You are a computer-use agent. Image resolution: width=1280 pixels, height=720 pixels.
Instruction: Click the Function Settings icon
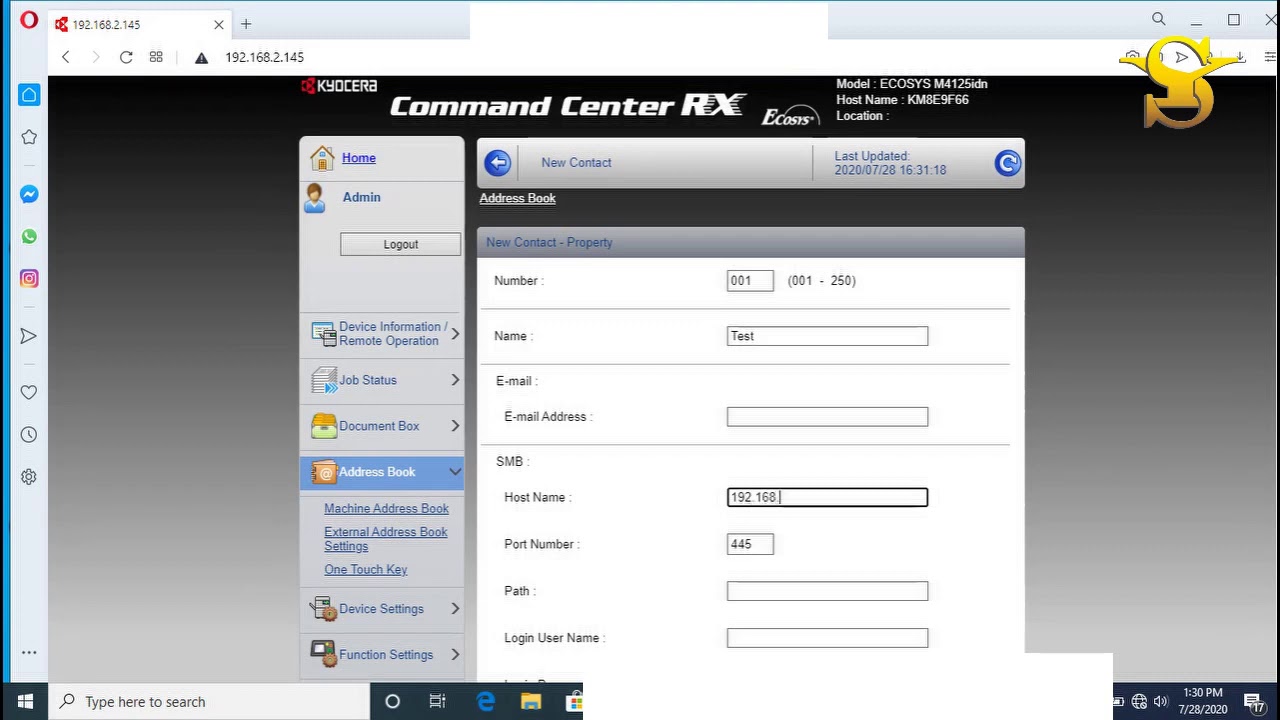[323, 654]
